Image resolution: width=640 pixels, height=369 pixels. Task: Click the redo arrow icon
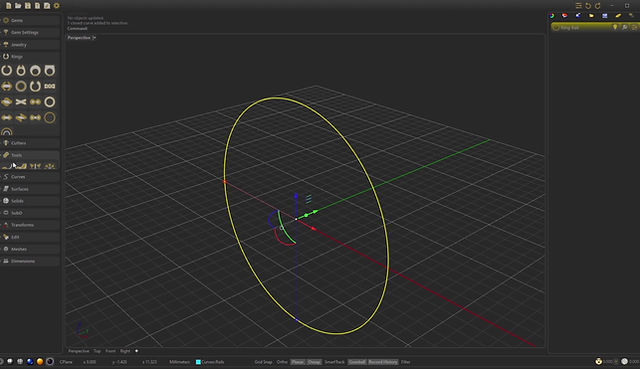point(598,6)
